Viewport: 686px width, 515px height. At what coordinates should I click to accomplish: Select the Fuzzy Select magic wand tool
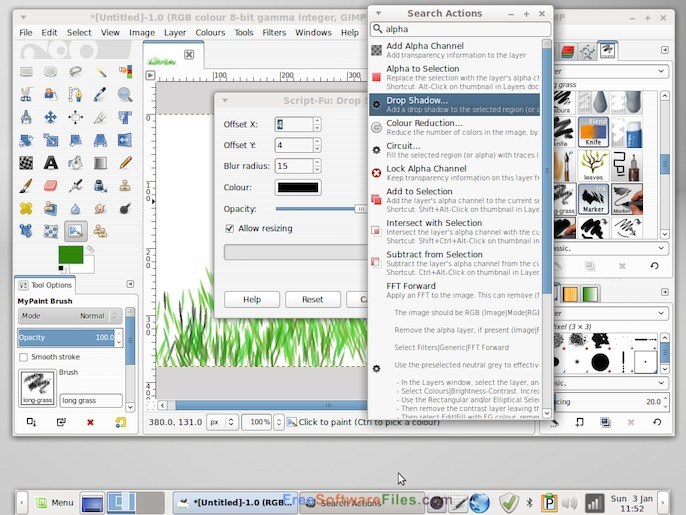(x=100, y=71)
